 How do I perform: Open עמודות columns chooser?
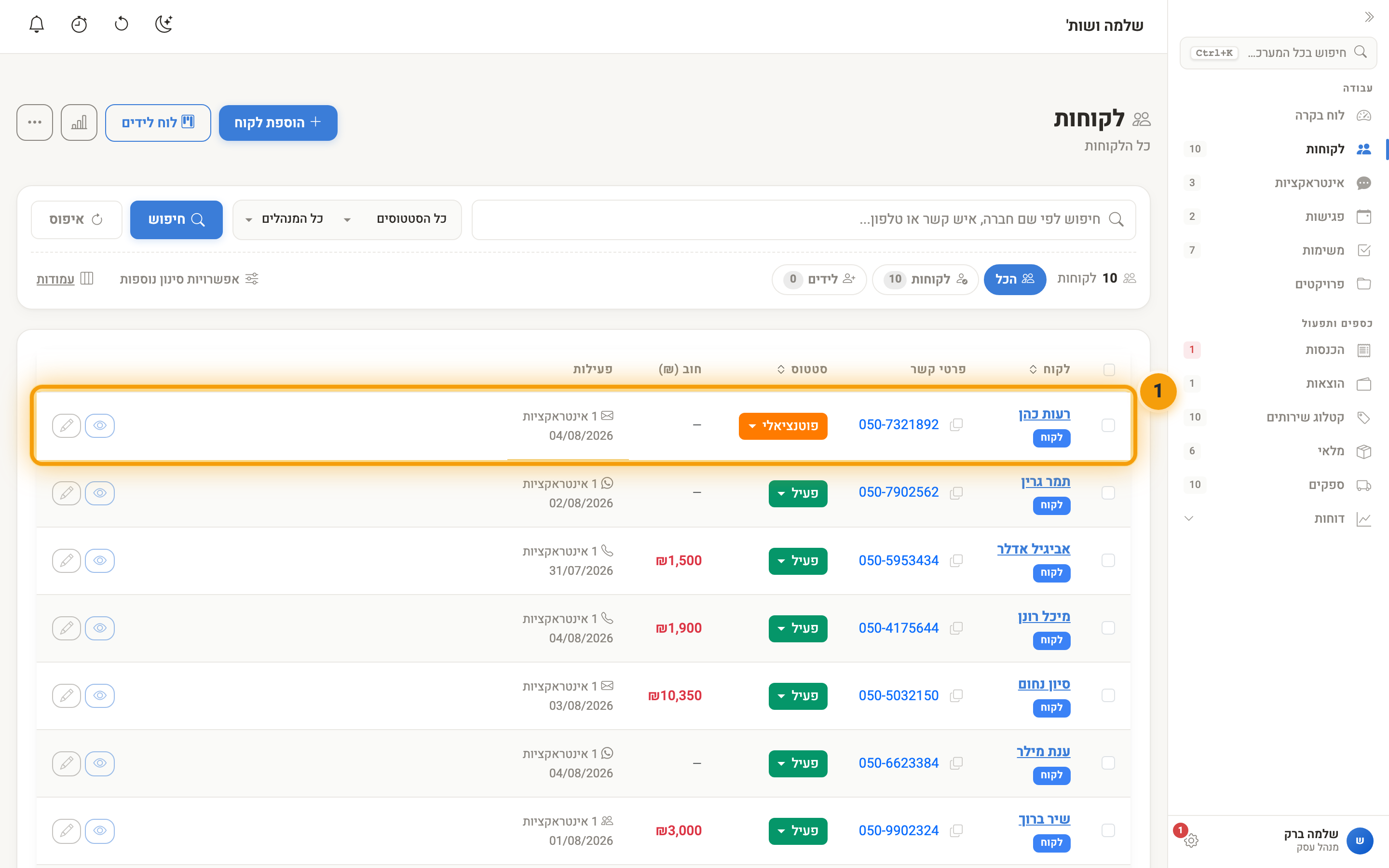point(64,279)
